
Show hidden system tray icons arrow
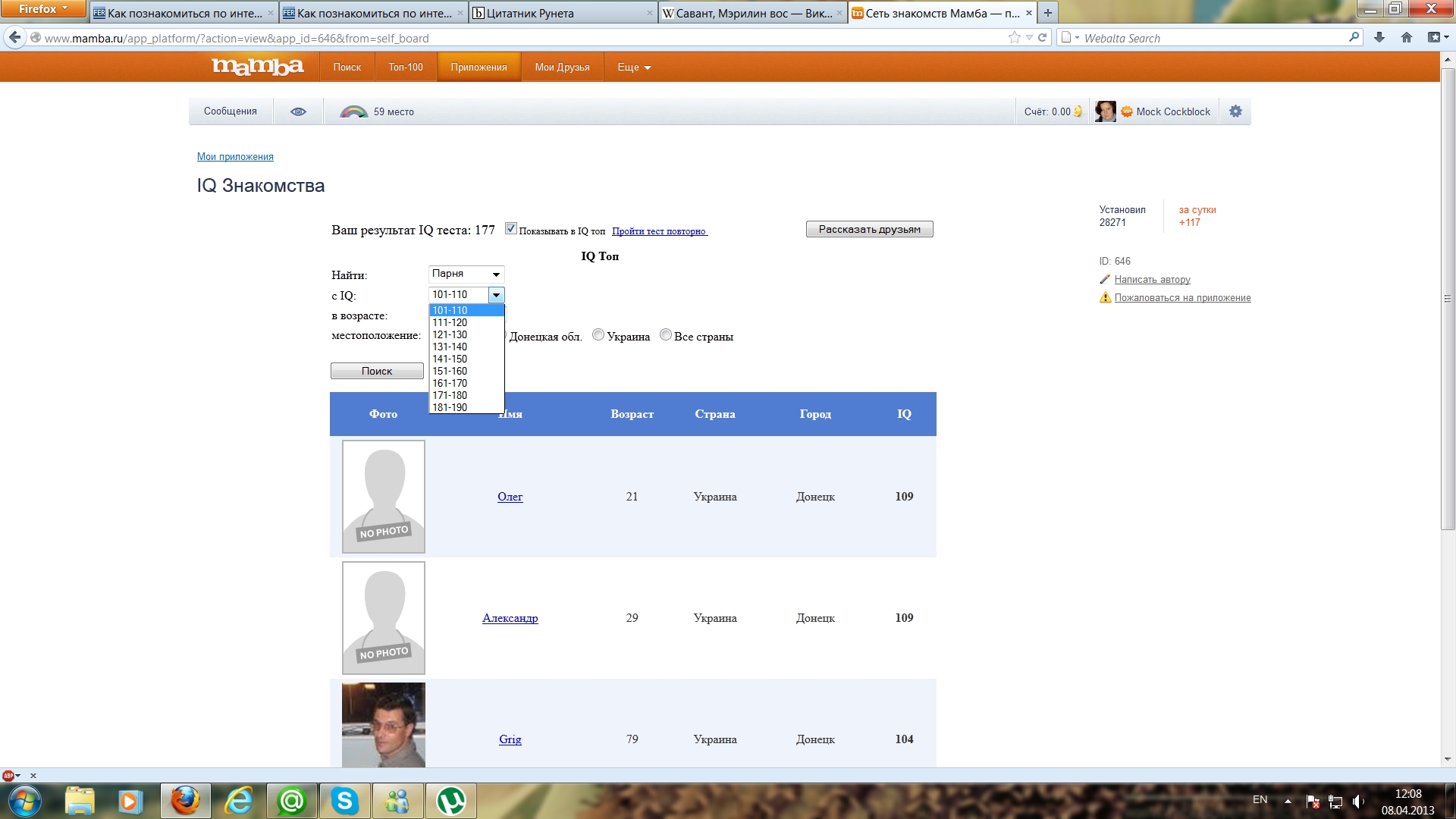(1288, 801)
